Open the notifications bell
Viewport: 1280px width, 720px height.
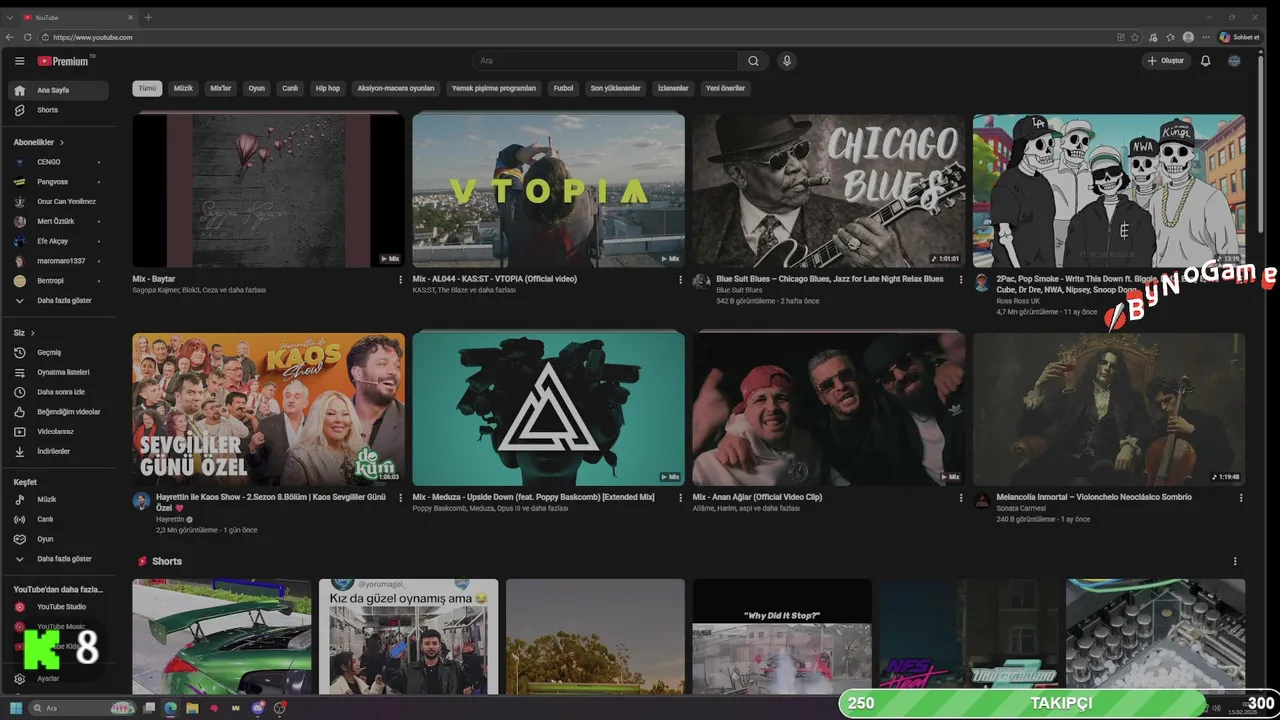(1205, 61)
